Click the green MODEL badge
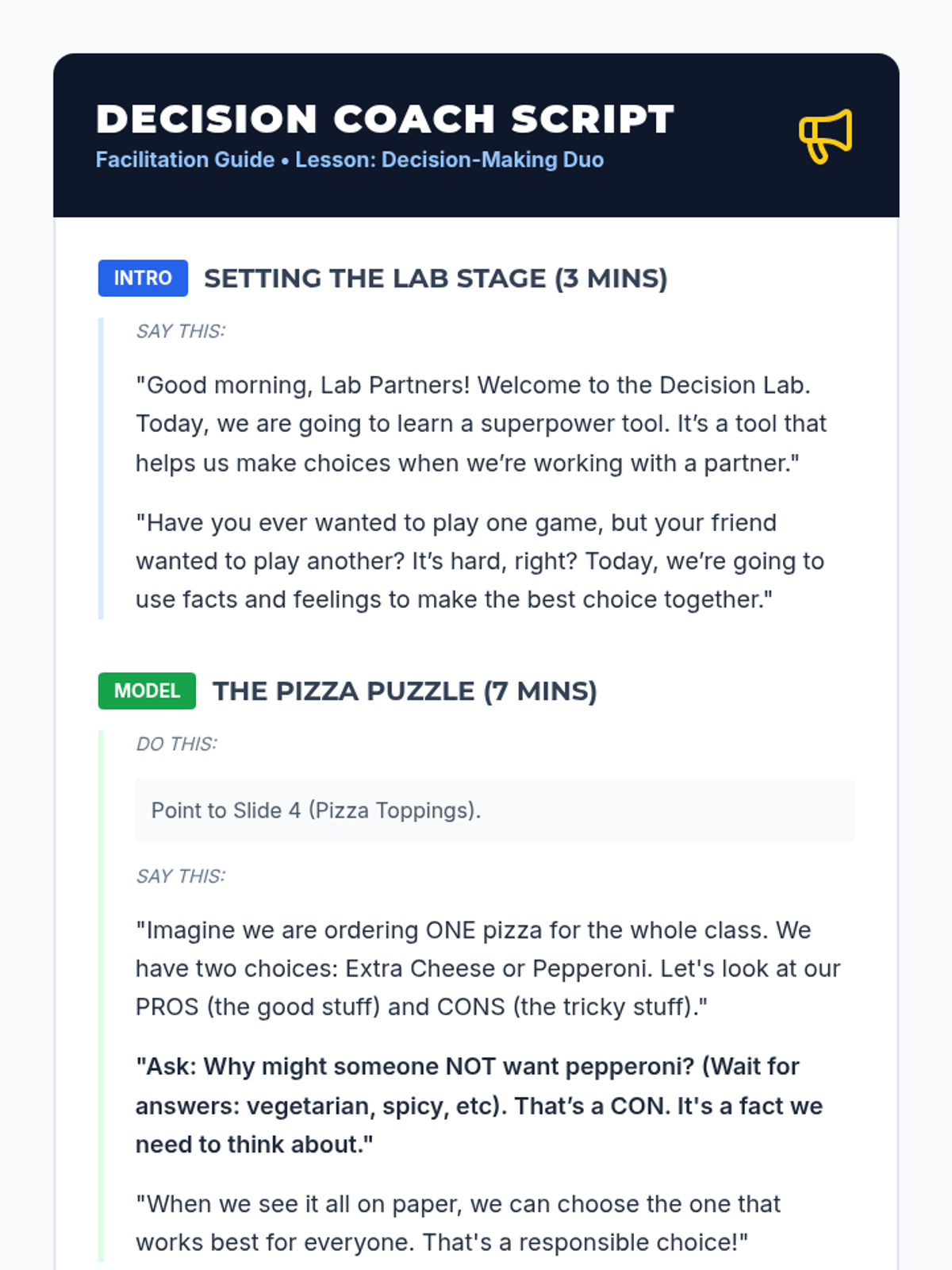Viewport: 952px width, 1270px height. pyautogui.click(x=147, y=691)
